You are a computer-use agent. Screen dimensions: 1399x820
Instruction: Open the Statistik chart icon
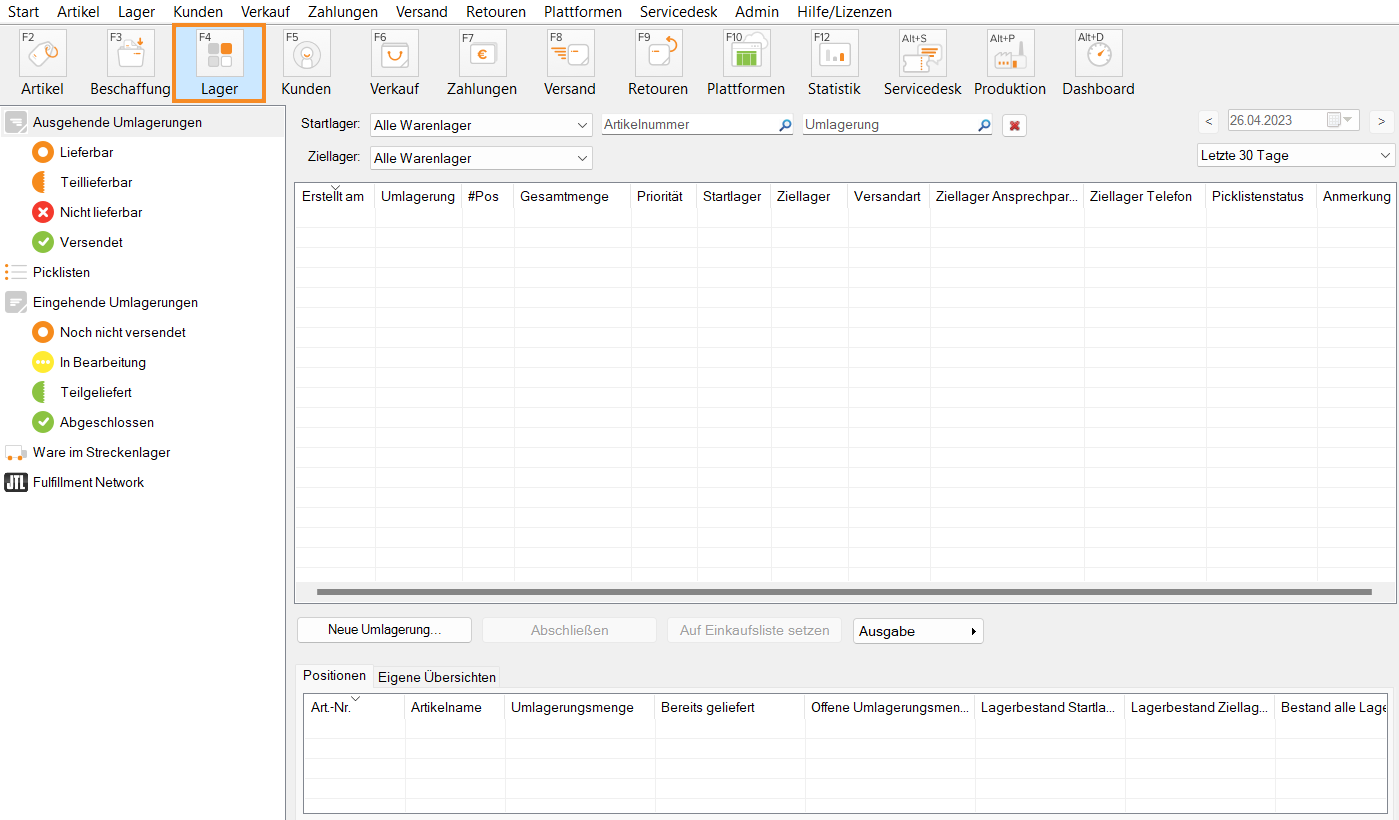coord(834,54)
